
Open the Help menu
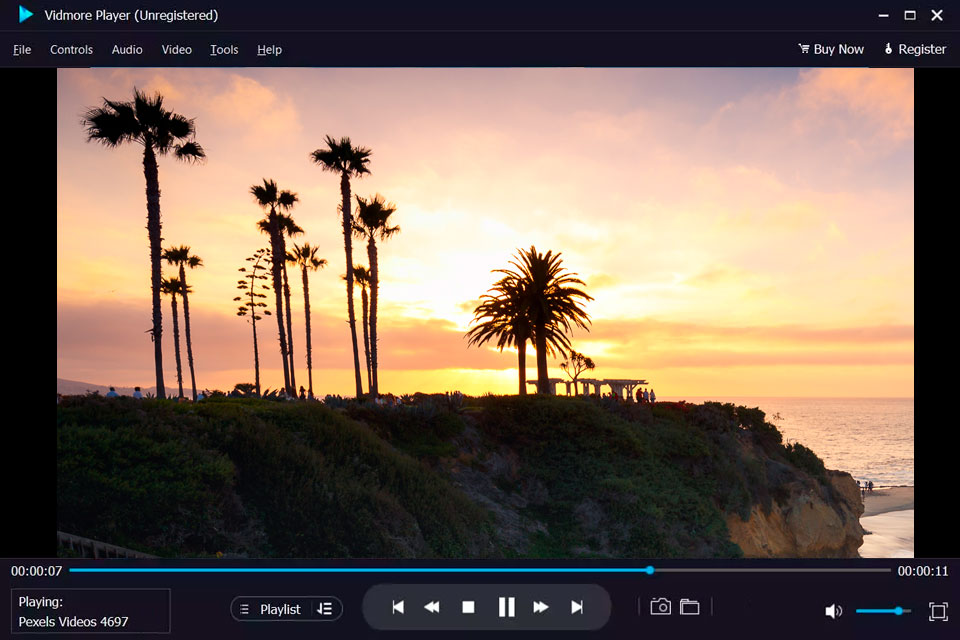click(x=269, y=50)
